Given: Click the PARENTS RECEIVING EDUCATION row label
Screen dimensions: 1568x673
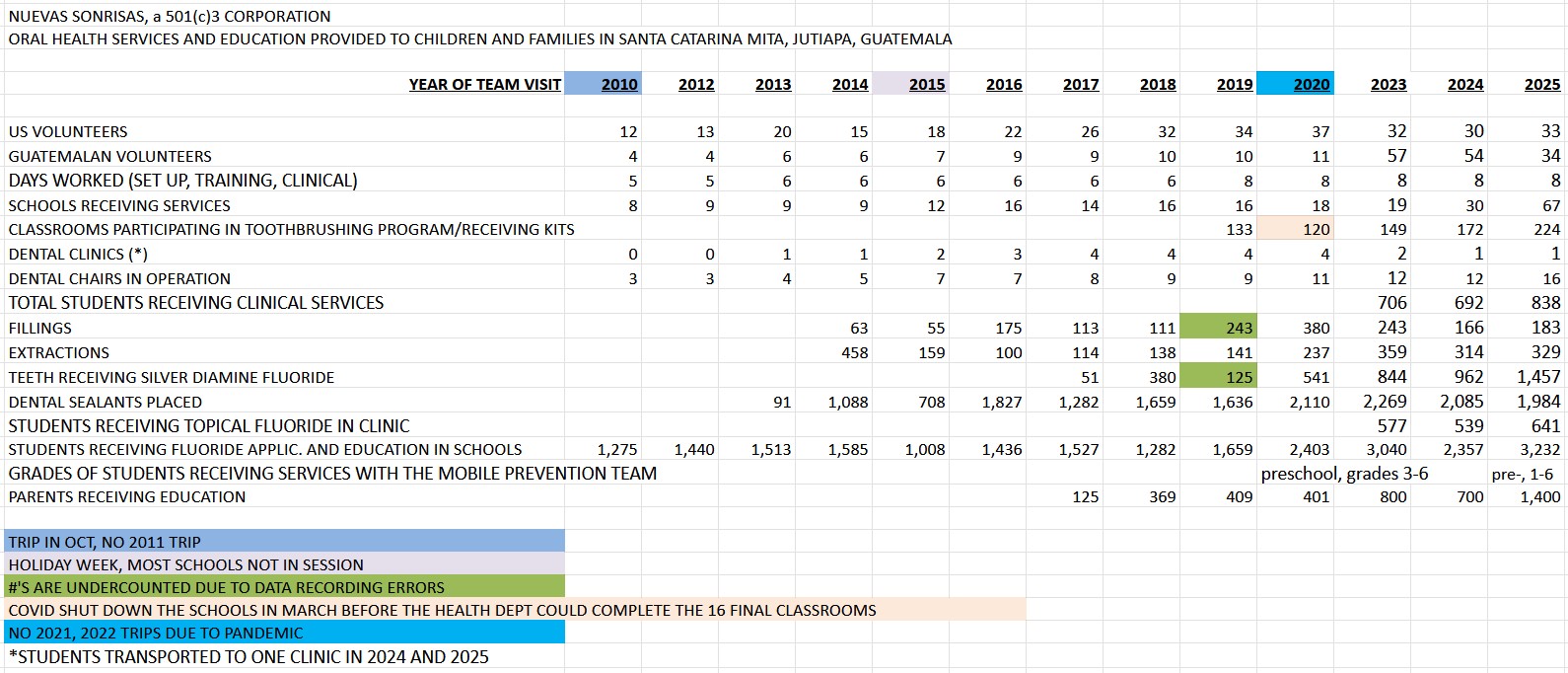Looking at the screenshot, I should click(127, 497).
